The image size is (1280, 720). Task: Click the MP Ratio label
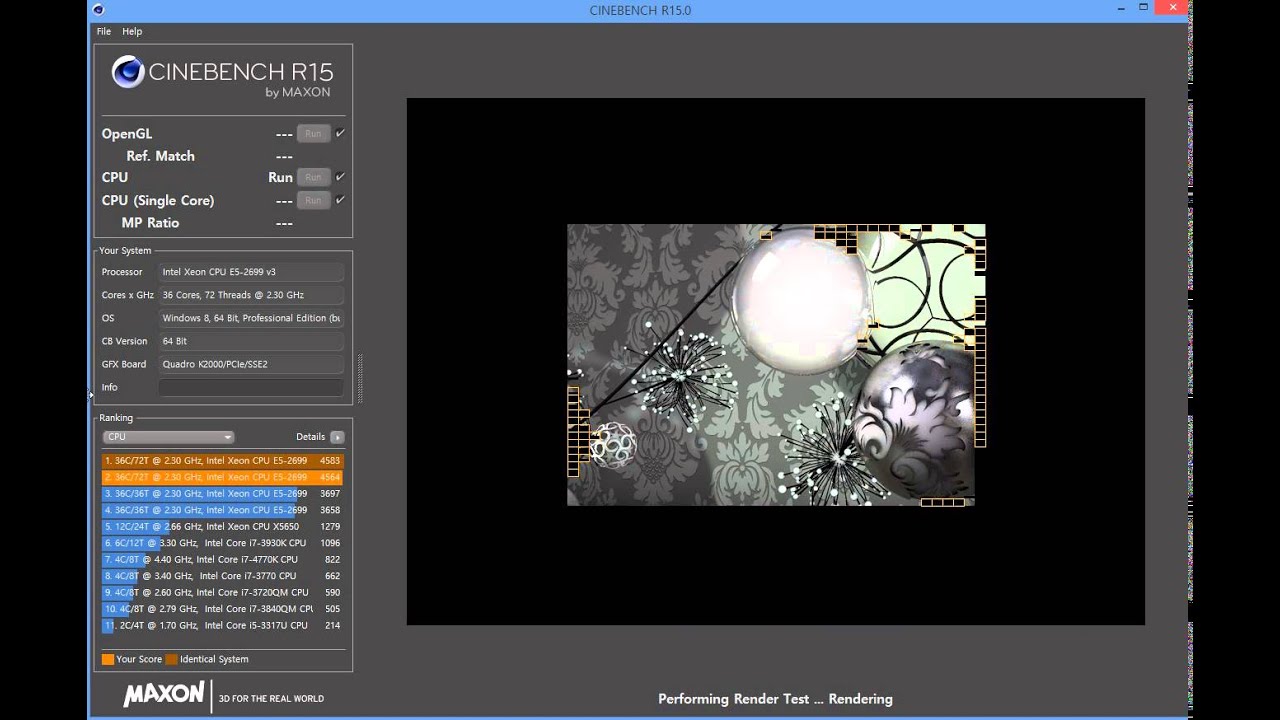pos(150,223)
